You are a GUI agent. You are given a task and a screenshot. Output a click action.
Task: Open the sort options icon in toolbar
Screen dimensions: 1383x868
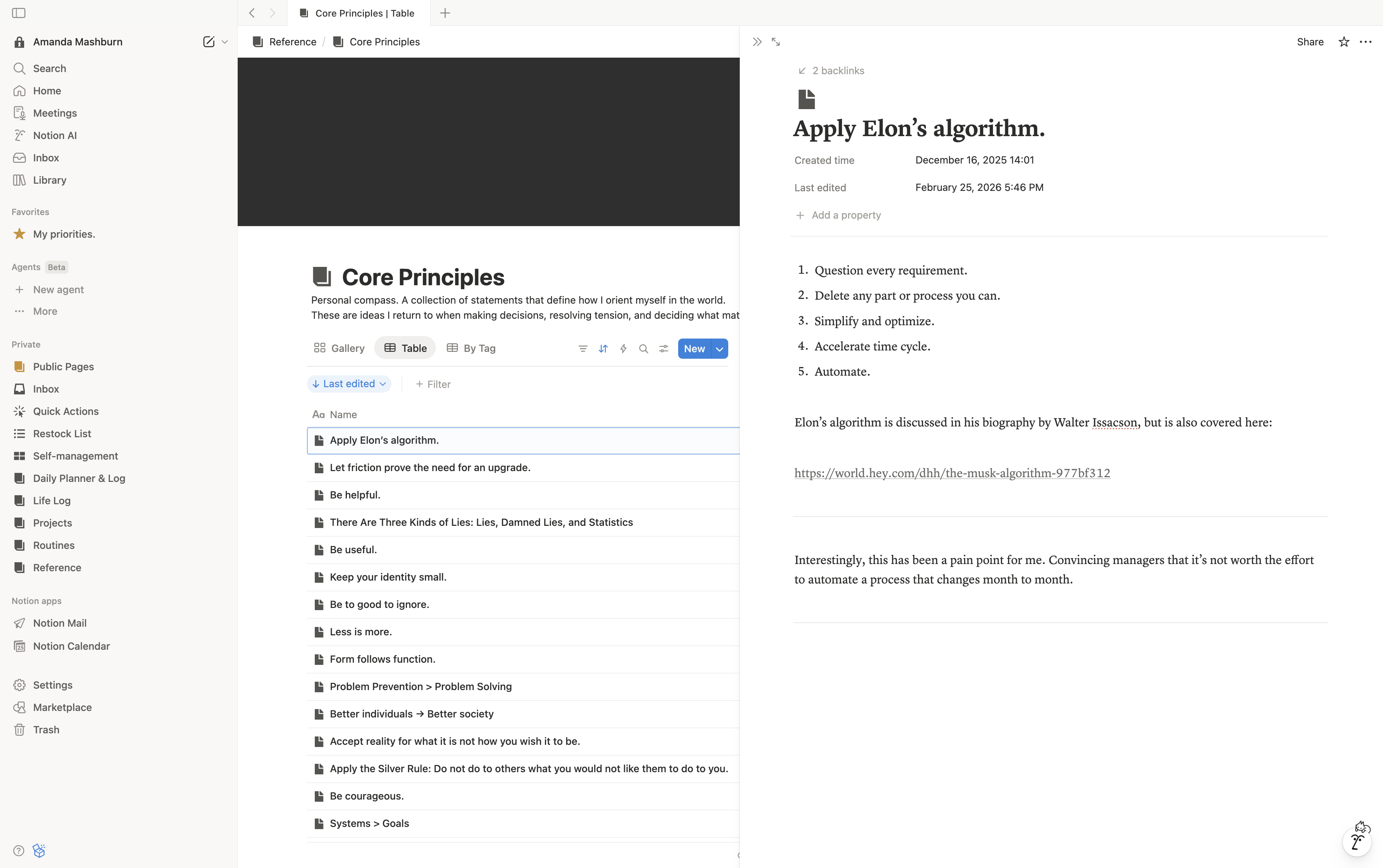point(603,349)
